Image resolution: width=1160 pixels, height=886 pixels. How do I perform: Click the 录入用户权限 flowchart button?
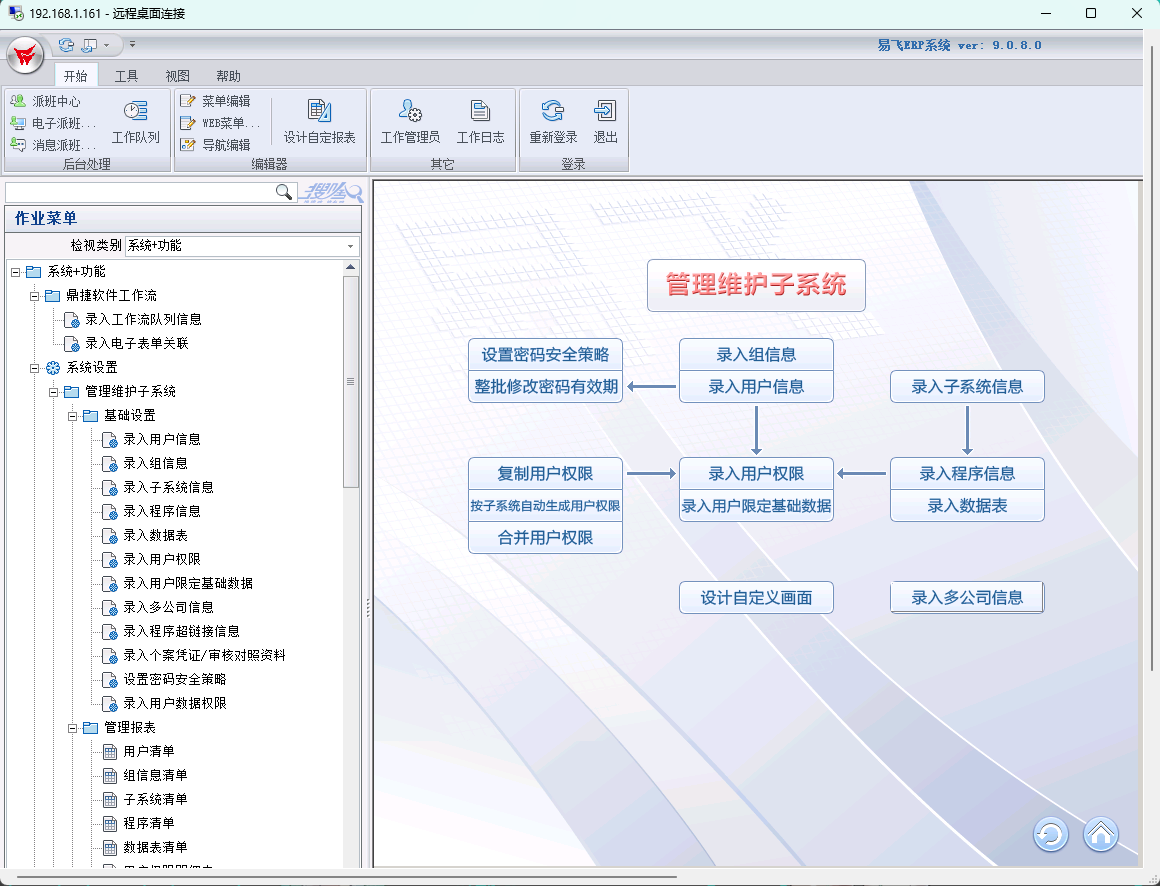(x=756, y=474)
